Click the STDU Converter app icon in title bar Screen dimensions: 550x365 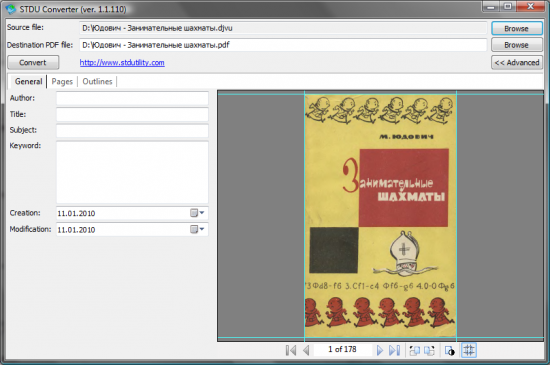point(11,9)
